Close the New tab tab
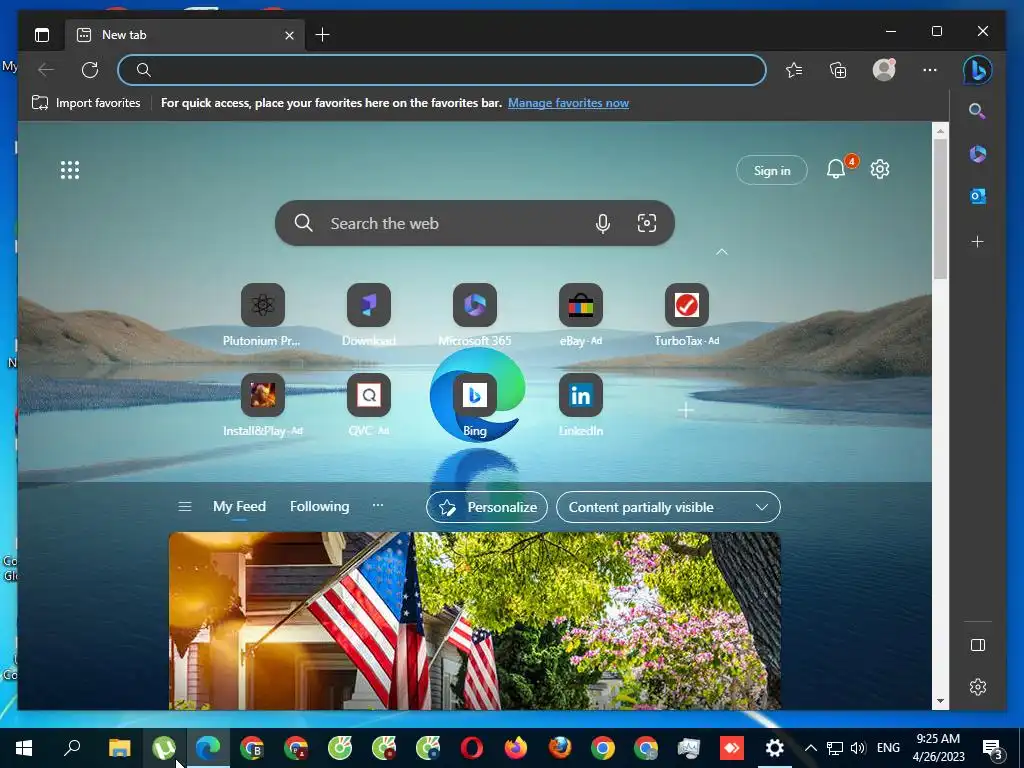Image resolution: width=1024 pixels, height=768 pixels. tap(289, 35)
